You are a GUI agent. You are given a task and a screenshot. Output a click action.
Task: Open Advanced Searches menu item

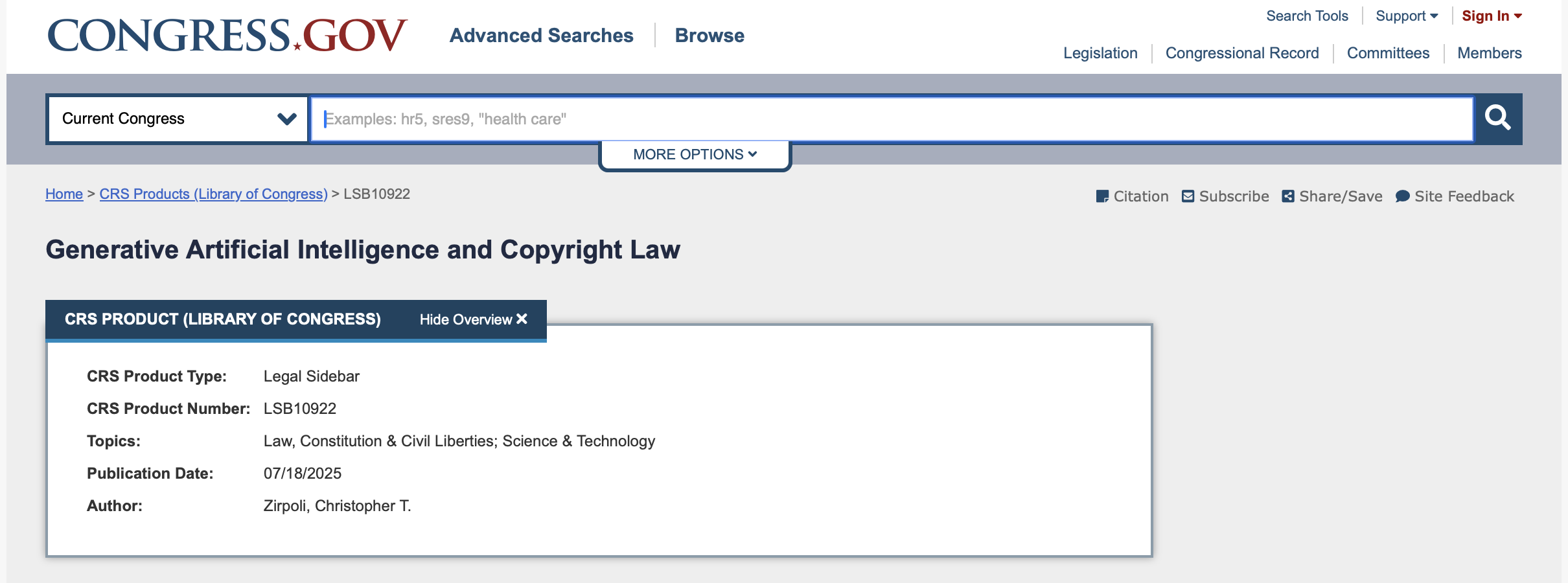tap(542, 36)
